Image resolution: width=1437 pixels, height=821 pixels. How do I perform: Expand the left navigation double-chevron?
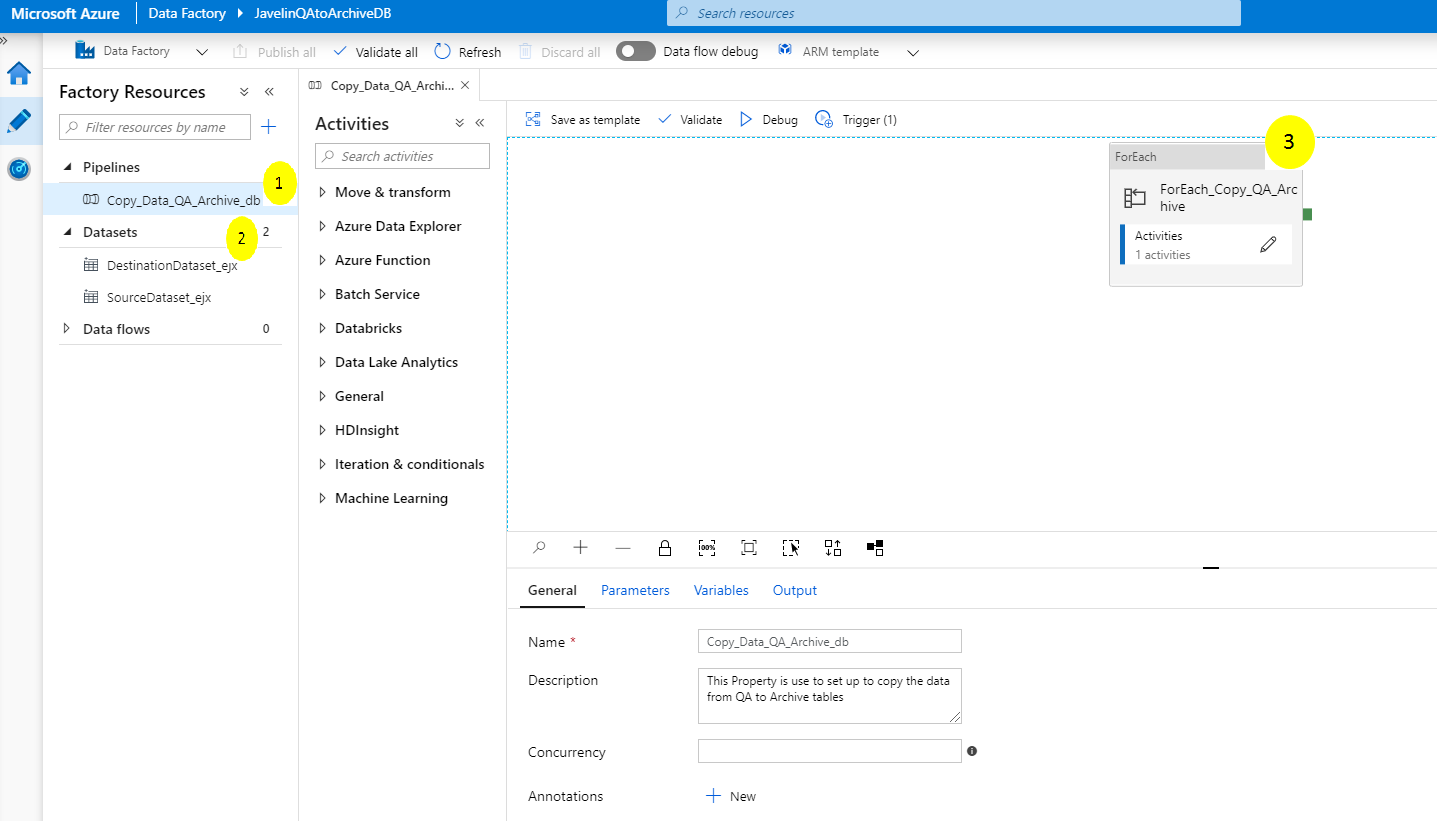tap(4, 41)
